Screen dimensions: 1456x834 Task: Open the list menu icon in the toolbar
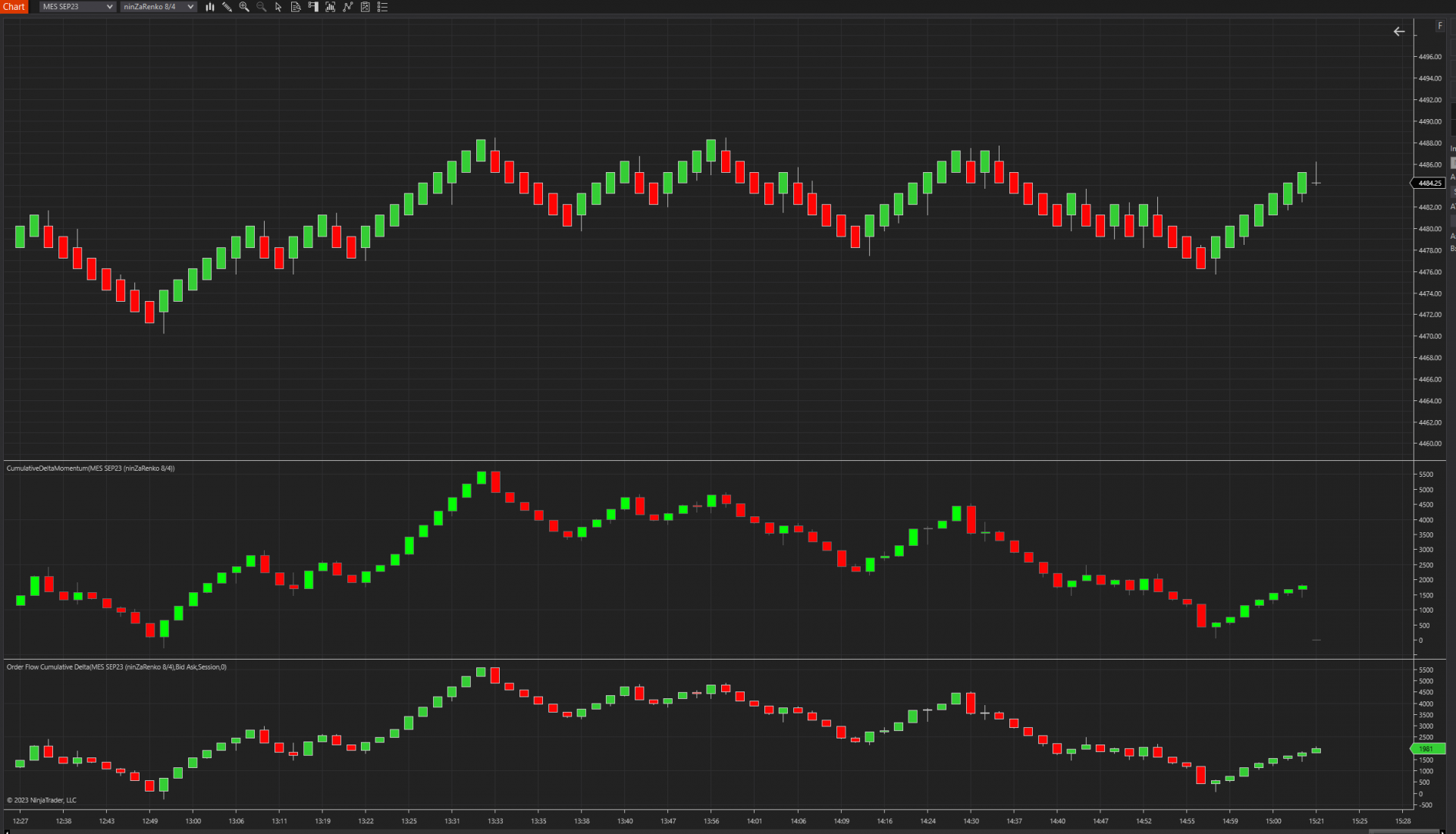(x=382, y=7)
